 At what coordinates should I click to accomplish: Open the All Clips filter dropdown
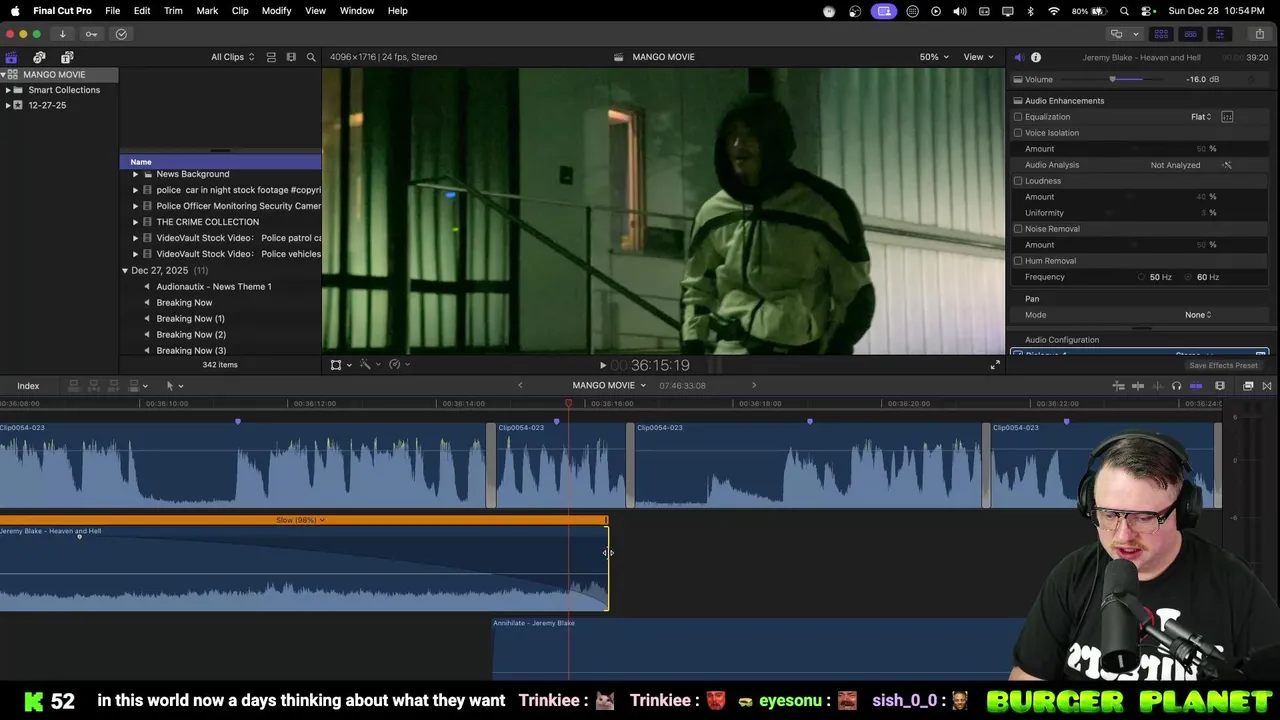(x=232, y=57)
